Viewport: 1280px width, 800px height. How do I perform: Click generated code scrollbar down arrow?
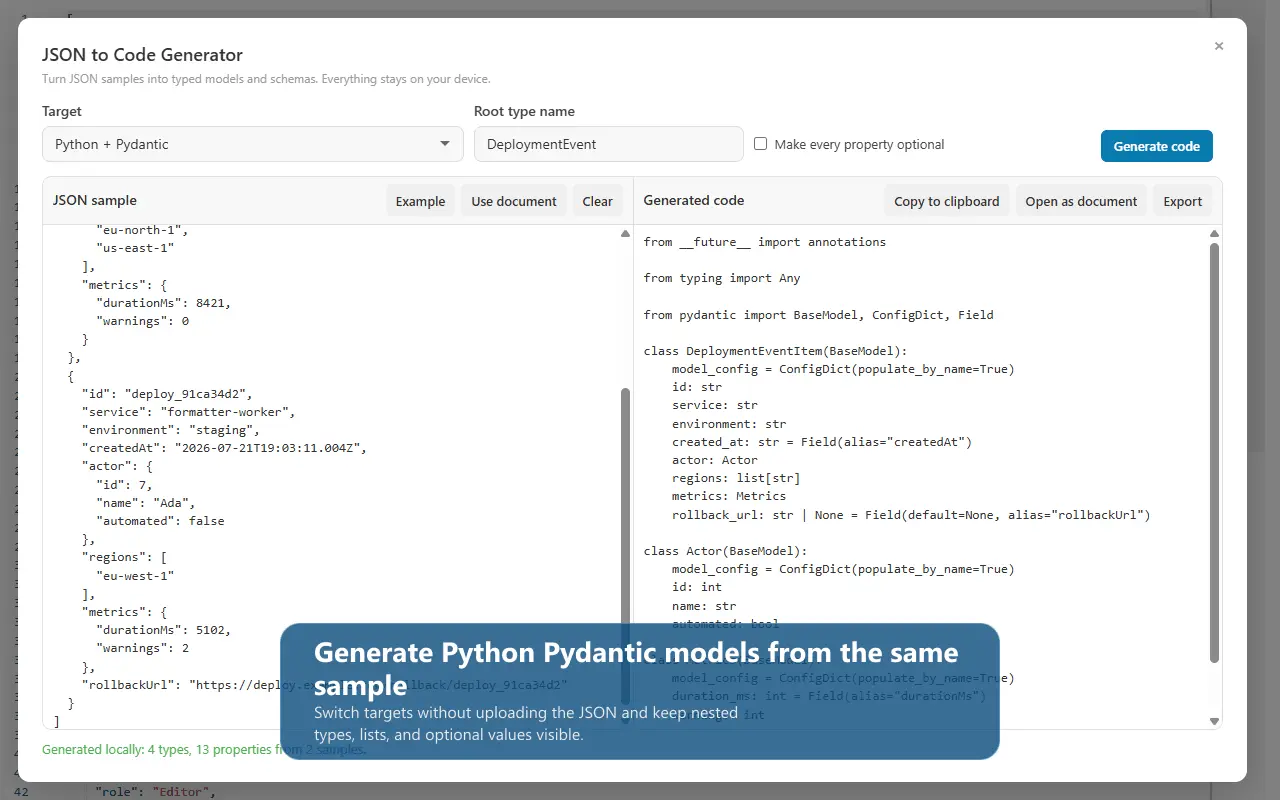click(1215, 721)
